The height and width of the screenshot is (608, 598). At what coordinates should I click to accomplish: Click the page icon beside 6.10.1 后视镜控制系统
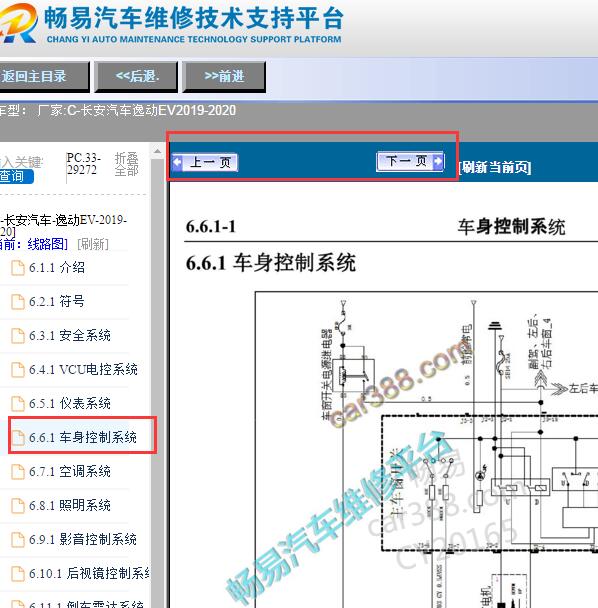(x=17, y=574)
